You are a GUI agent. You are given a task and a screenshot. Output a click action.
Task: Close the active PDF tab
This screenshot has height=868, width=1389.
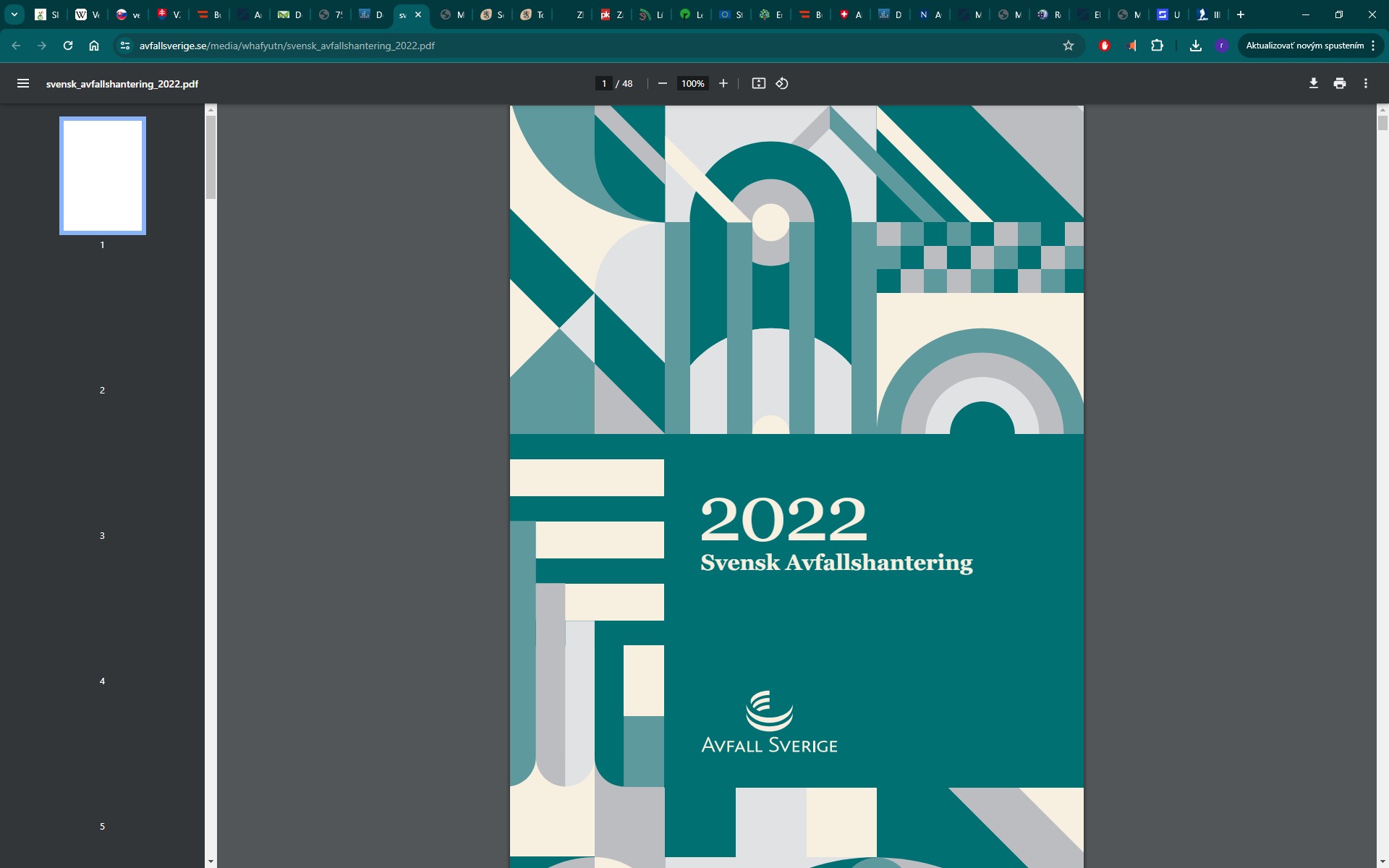click(418, 14)
